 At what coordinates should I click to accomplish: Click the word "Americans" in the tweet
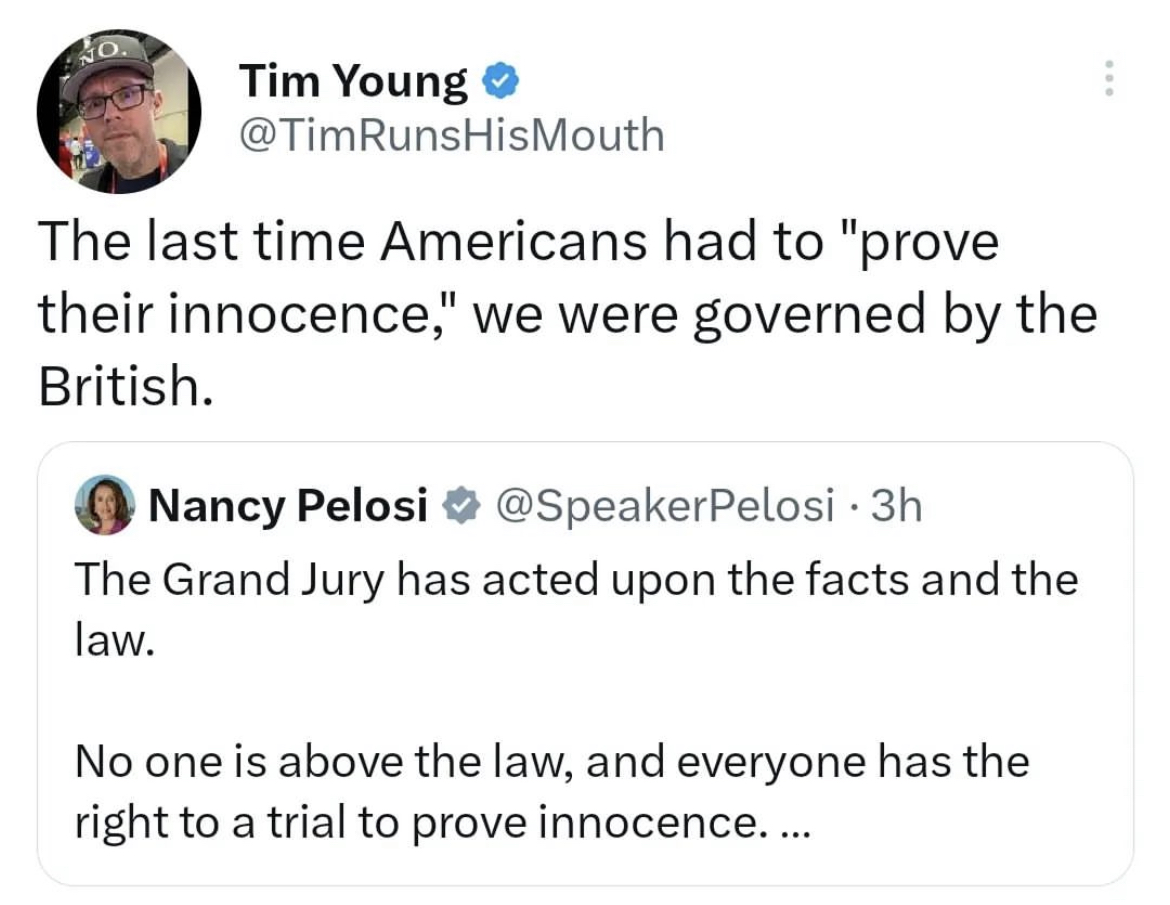click(513, 242)
